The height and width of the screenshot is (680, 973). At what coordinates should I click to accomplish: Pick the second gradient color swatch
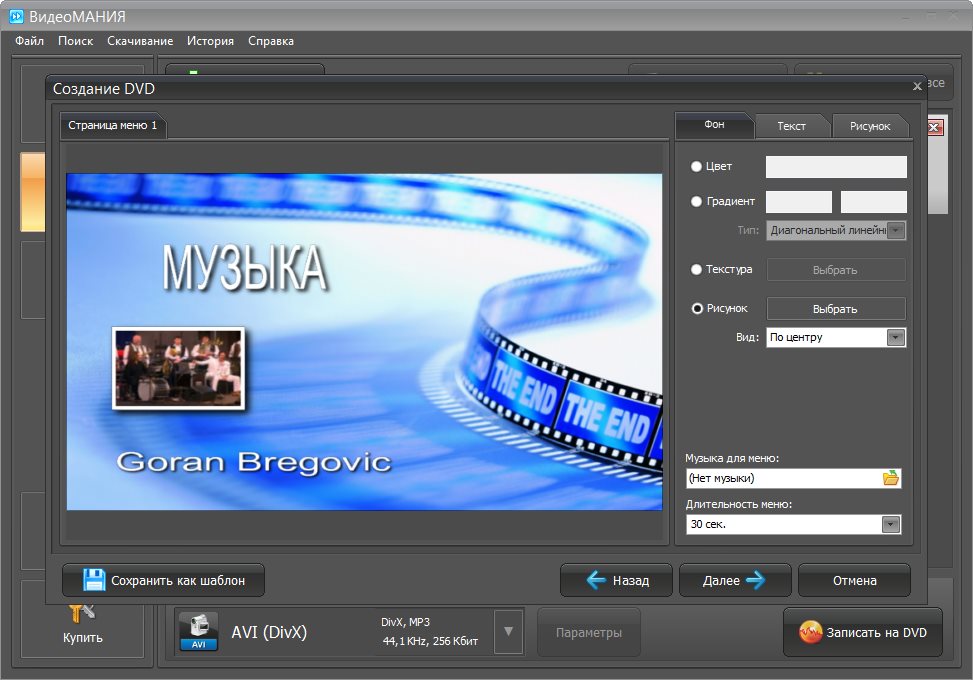[x=874, y=202]
